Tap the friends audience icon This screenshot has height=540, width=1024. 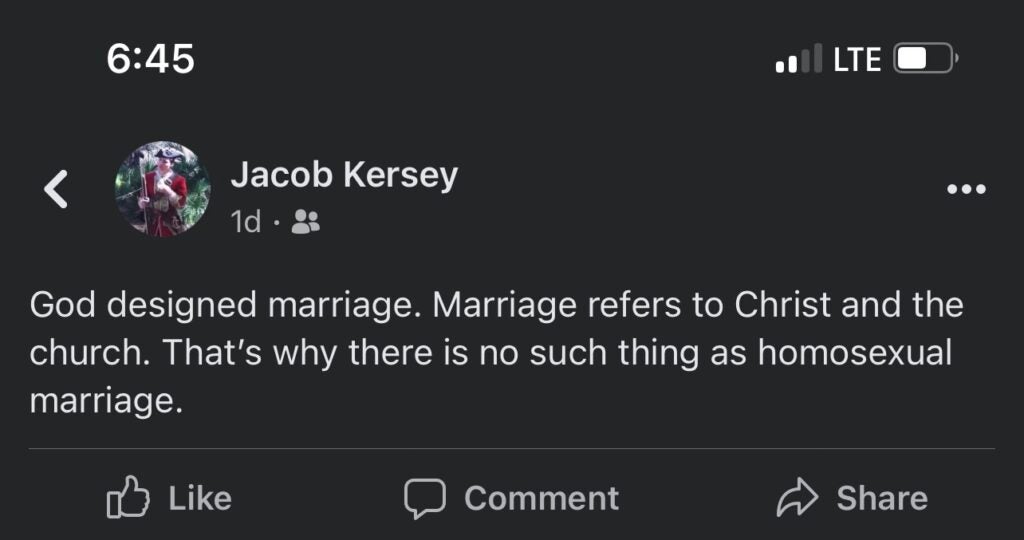pyautogui.click(x=305, y=223)
